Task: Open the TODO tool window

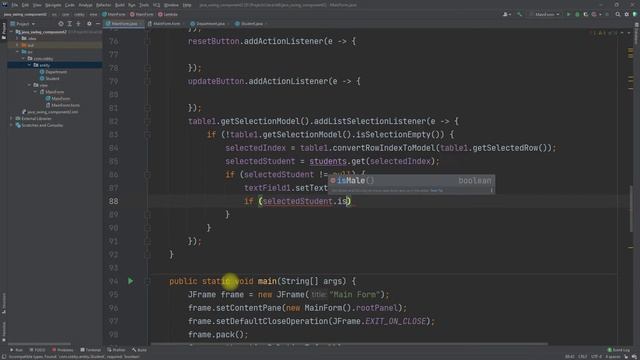Action: [x=37, y=350]
